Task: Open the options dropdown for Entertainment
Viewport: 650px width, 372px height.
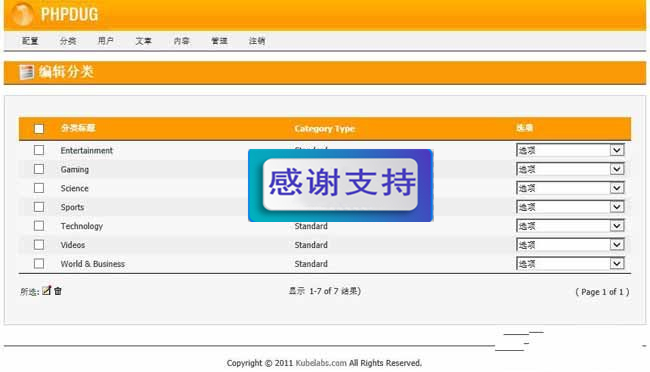Action: (x=570, y=150)
